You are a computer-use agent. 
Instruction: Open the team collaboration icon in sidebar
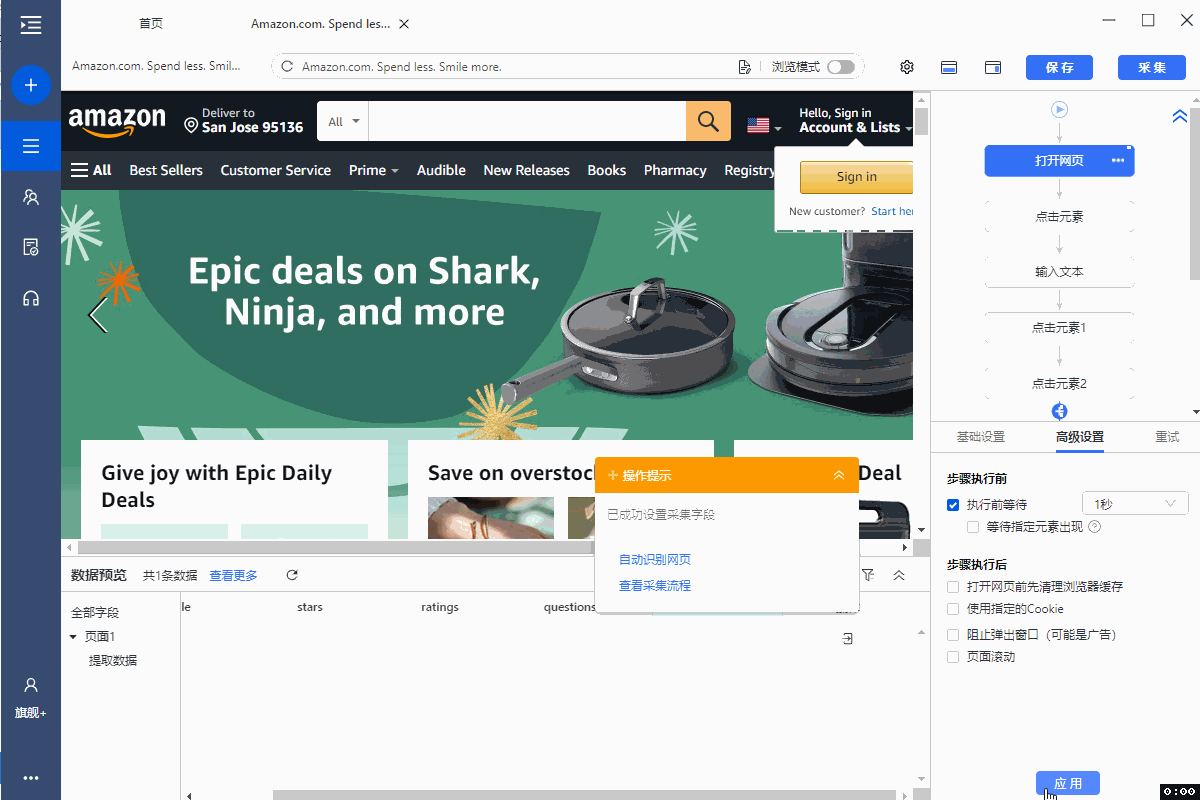click(x=31, y=197)
